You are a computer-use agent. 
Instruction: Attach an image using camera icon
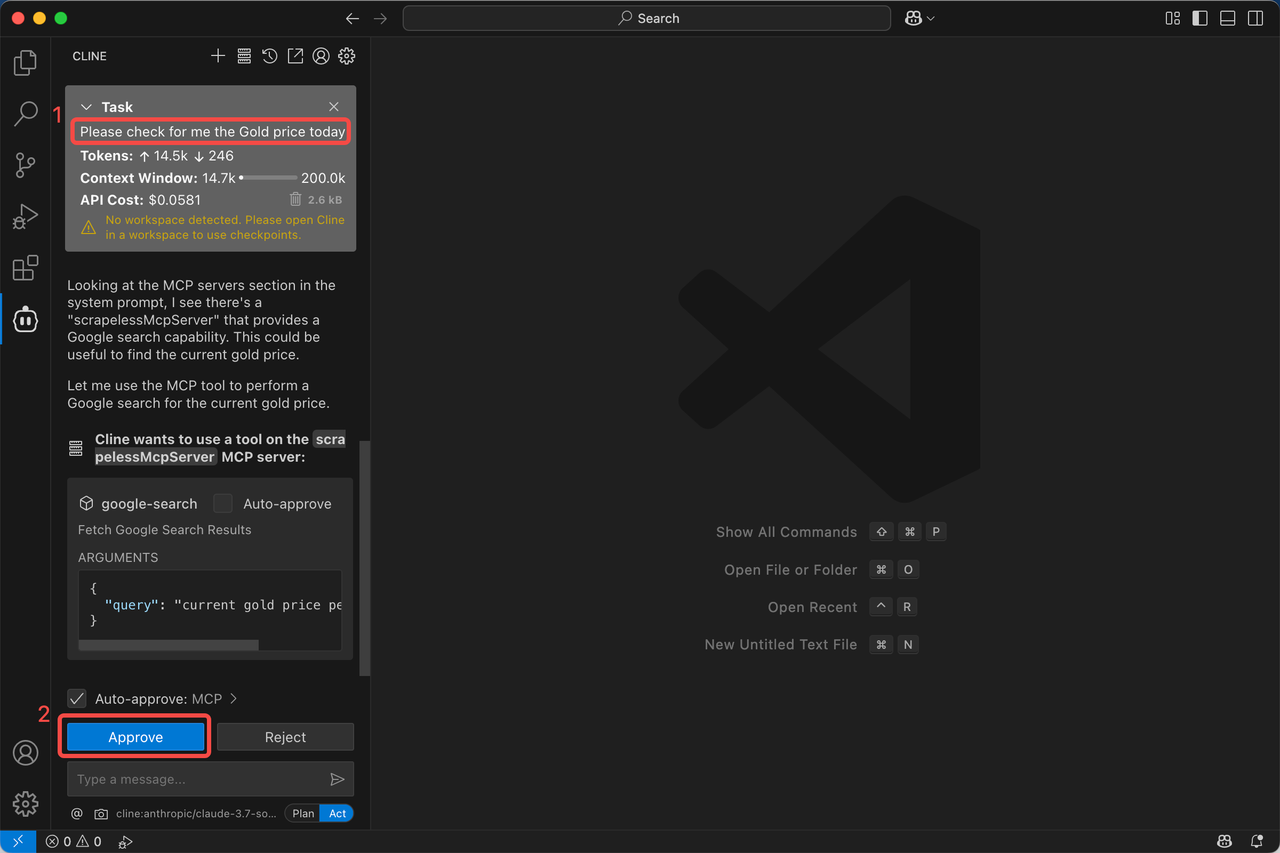coord(101,814)
